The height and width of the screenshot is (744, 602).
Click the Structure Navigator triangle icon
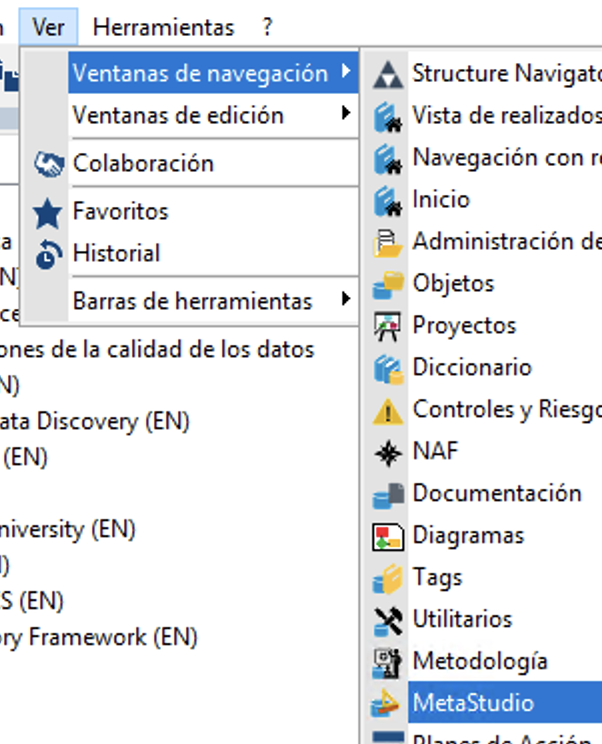tap(388, 75)
